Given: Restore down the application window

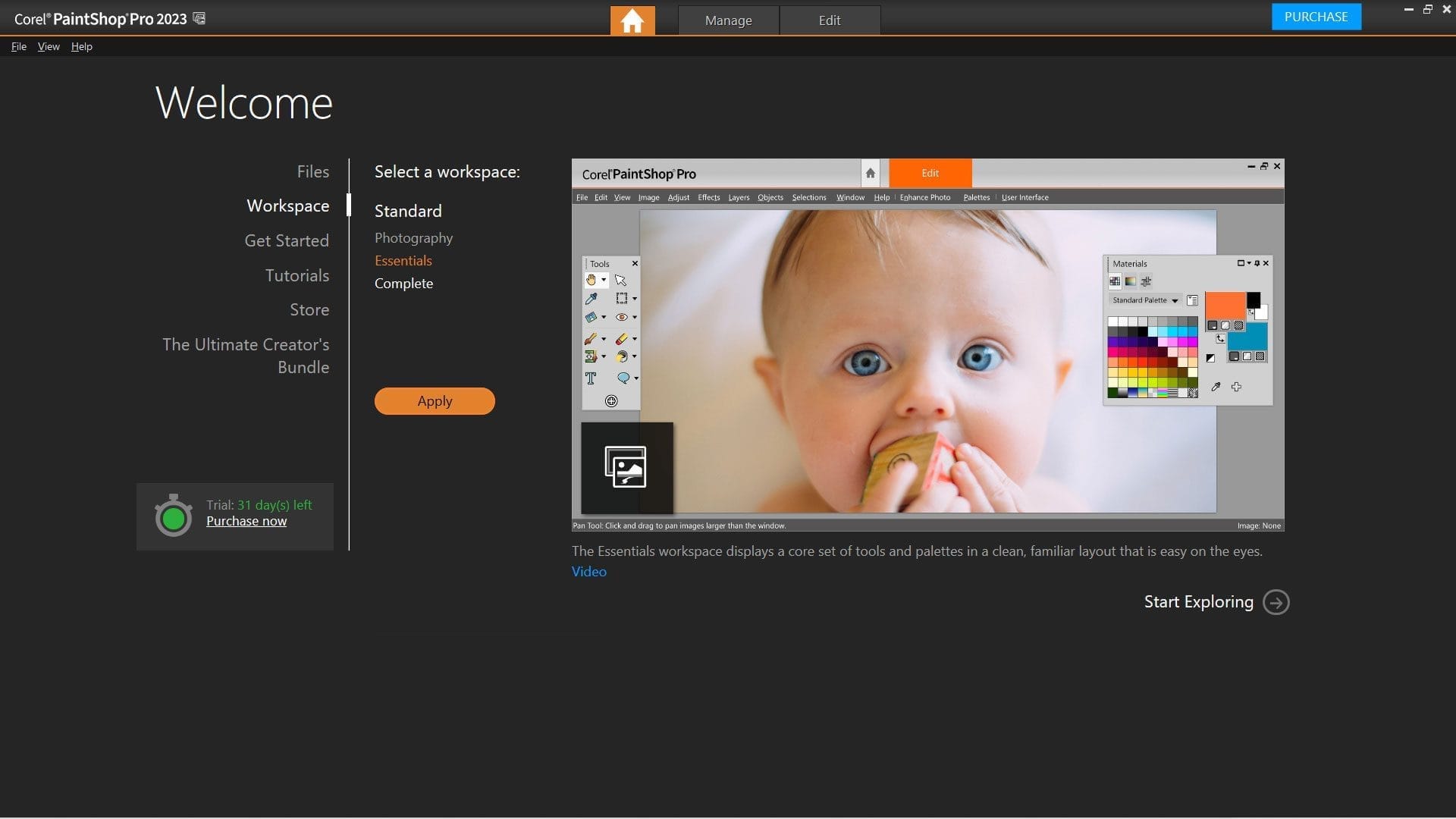Looking at the screenshot, I should [1427, 9].
